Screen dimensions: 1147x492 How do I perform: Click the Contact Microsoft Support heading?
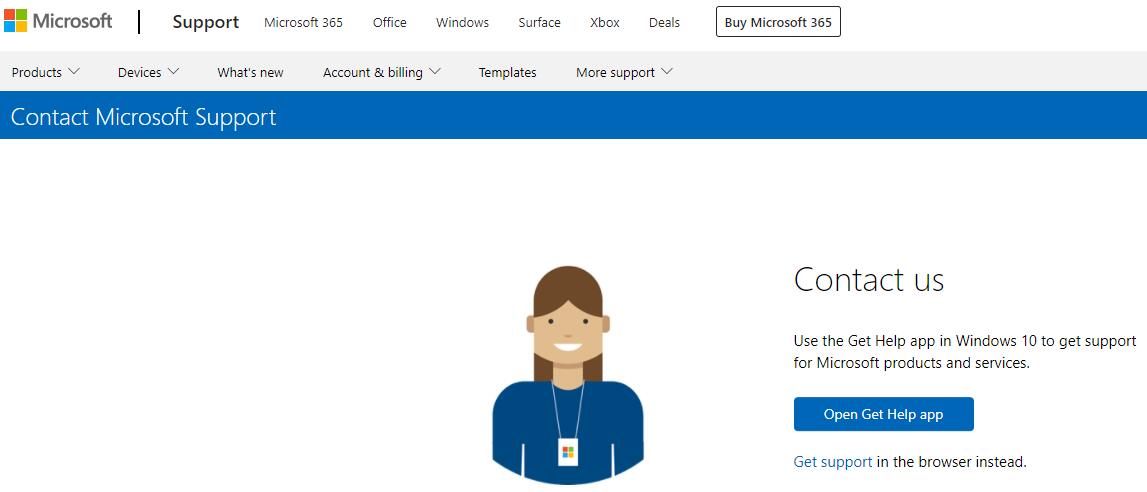point(143,117)
